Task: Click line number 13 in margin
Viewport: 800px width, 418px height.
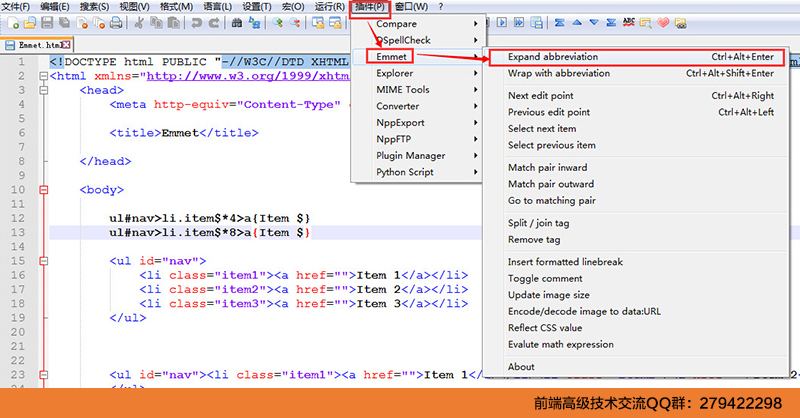Action: click(18, 233)
